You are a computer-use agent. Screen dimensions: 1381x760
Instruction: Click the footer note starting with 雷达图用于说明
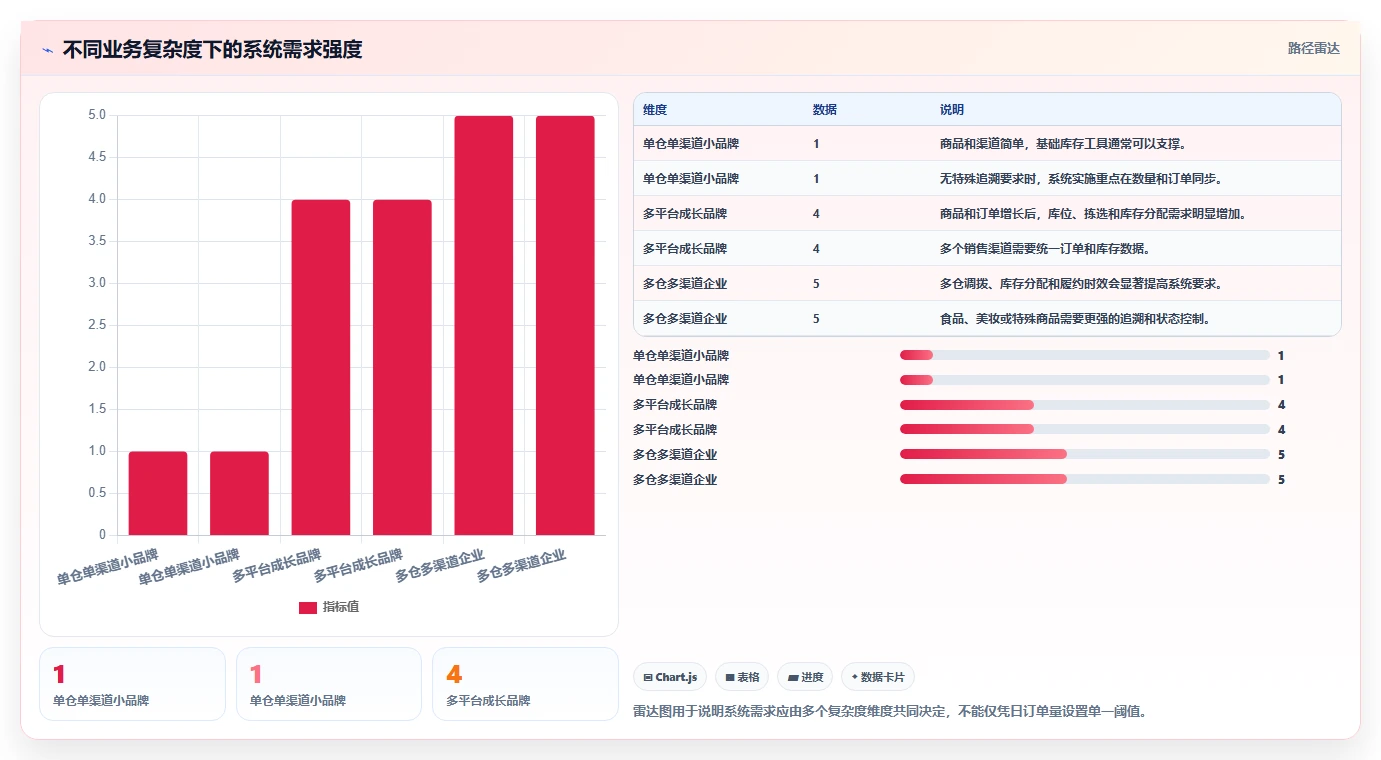(x=890, y=712)
